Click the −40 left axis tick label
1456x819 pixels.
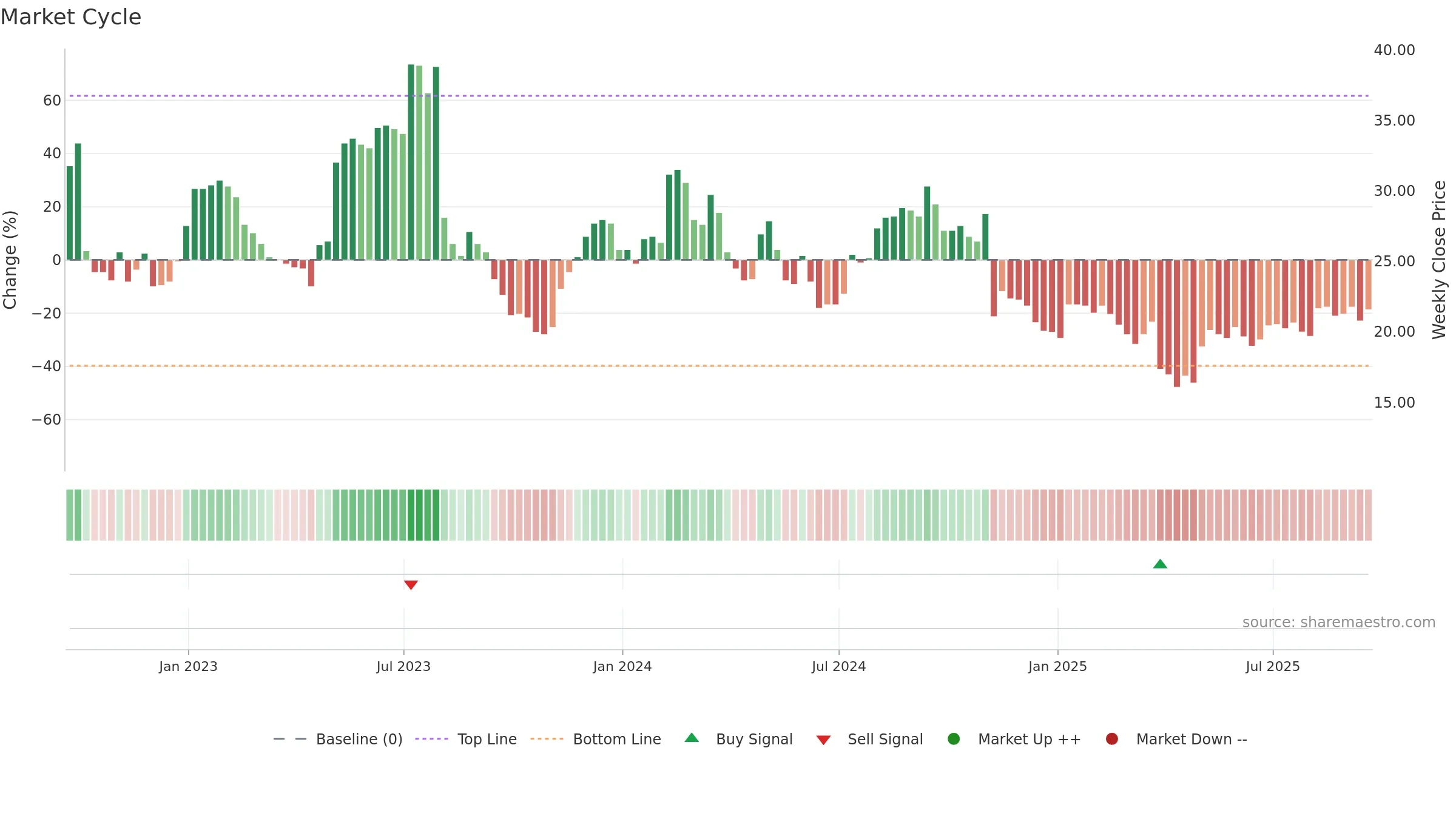coord(47,366)
